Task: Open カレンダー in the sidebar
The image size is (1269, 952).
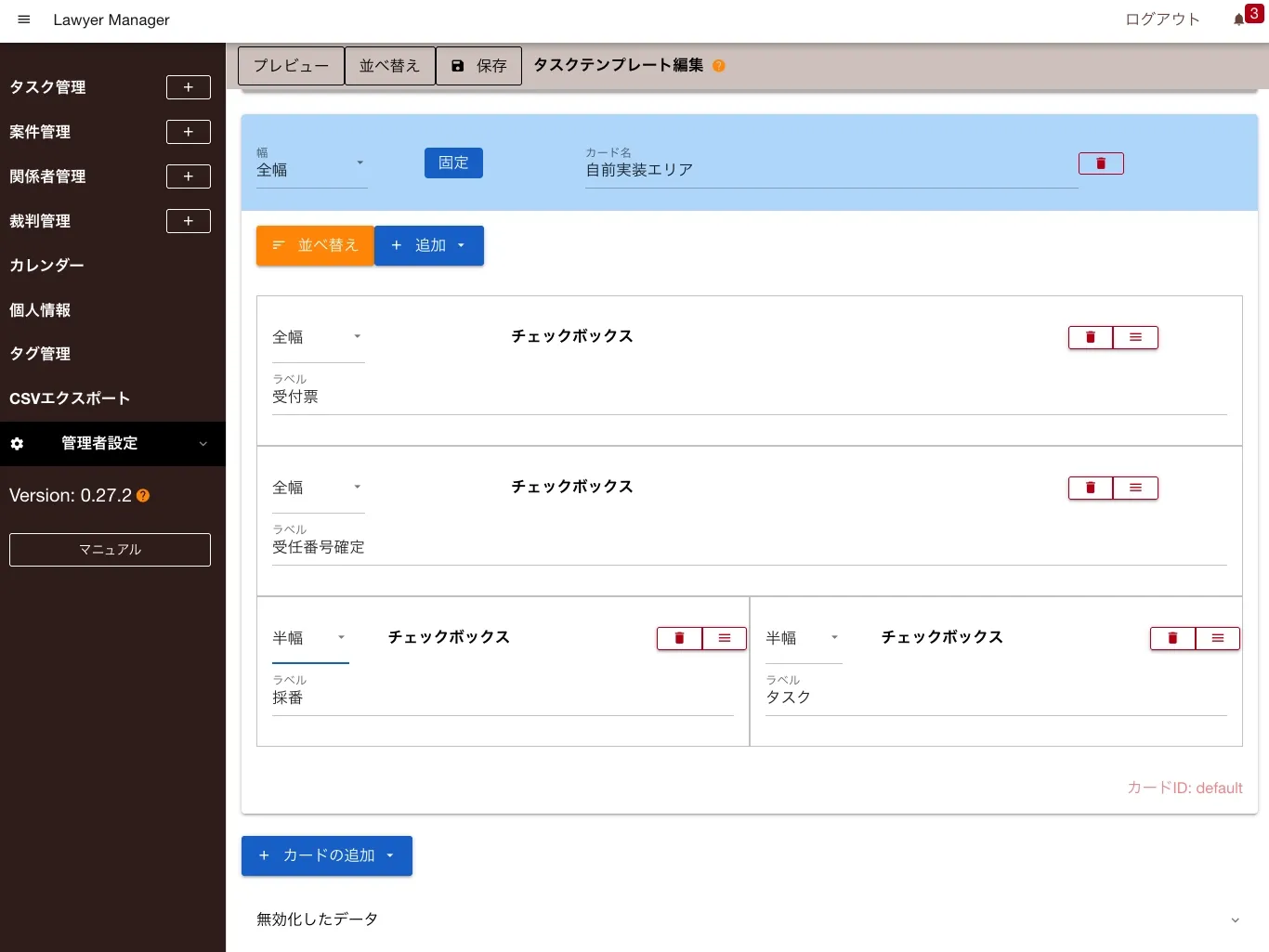Action: pos(46,266)
